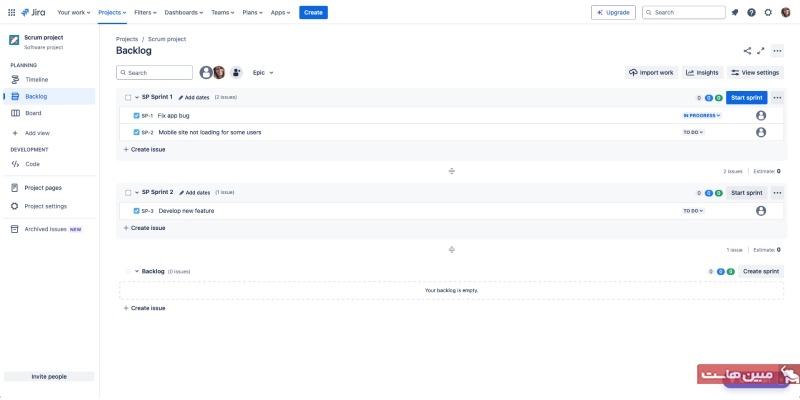Click the blue Create button
The width and height of the screenshot is (800, 400).
313,12
